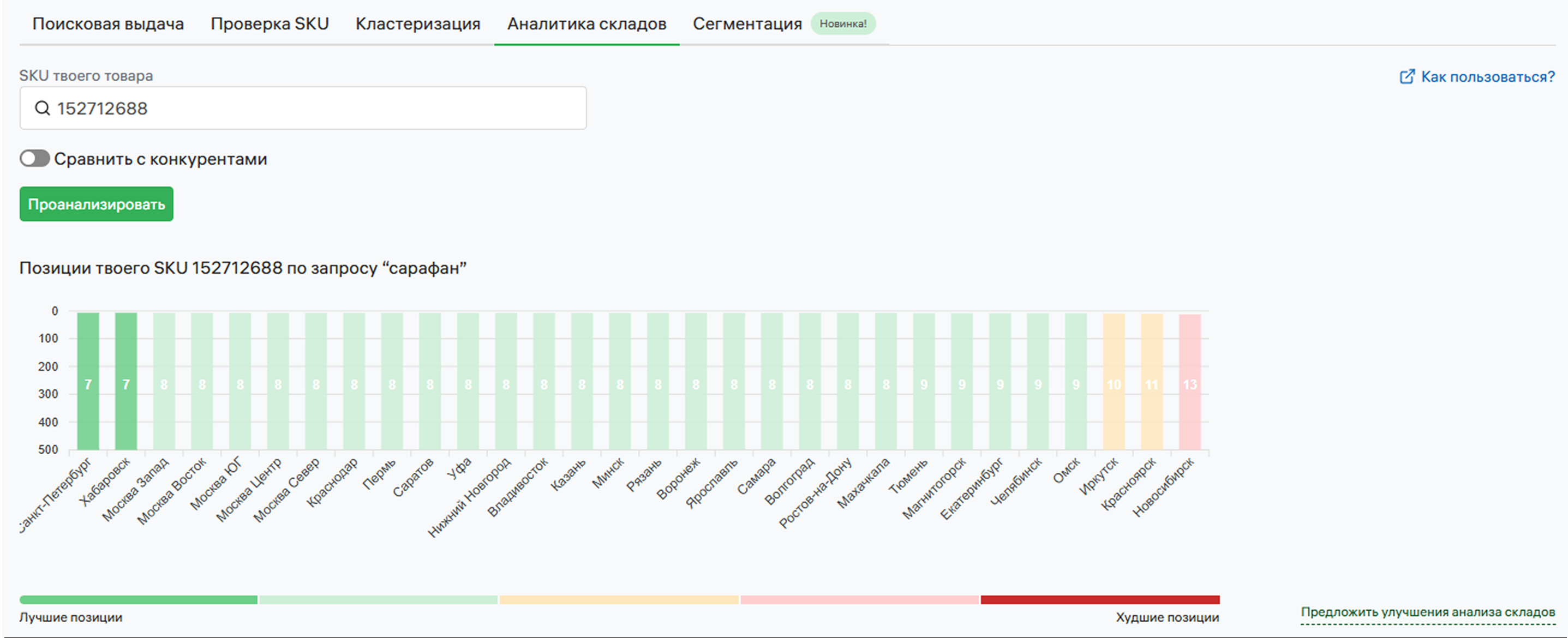Click the magnifier icon in SKU field
The image size is (1568, 638).
click(42, 109)
